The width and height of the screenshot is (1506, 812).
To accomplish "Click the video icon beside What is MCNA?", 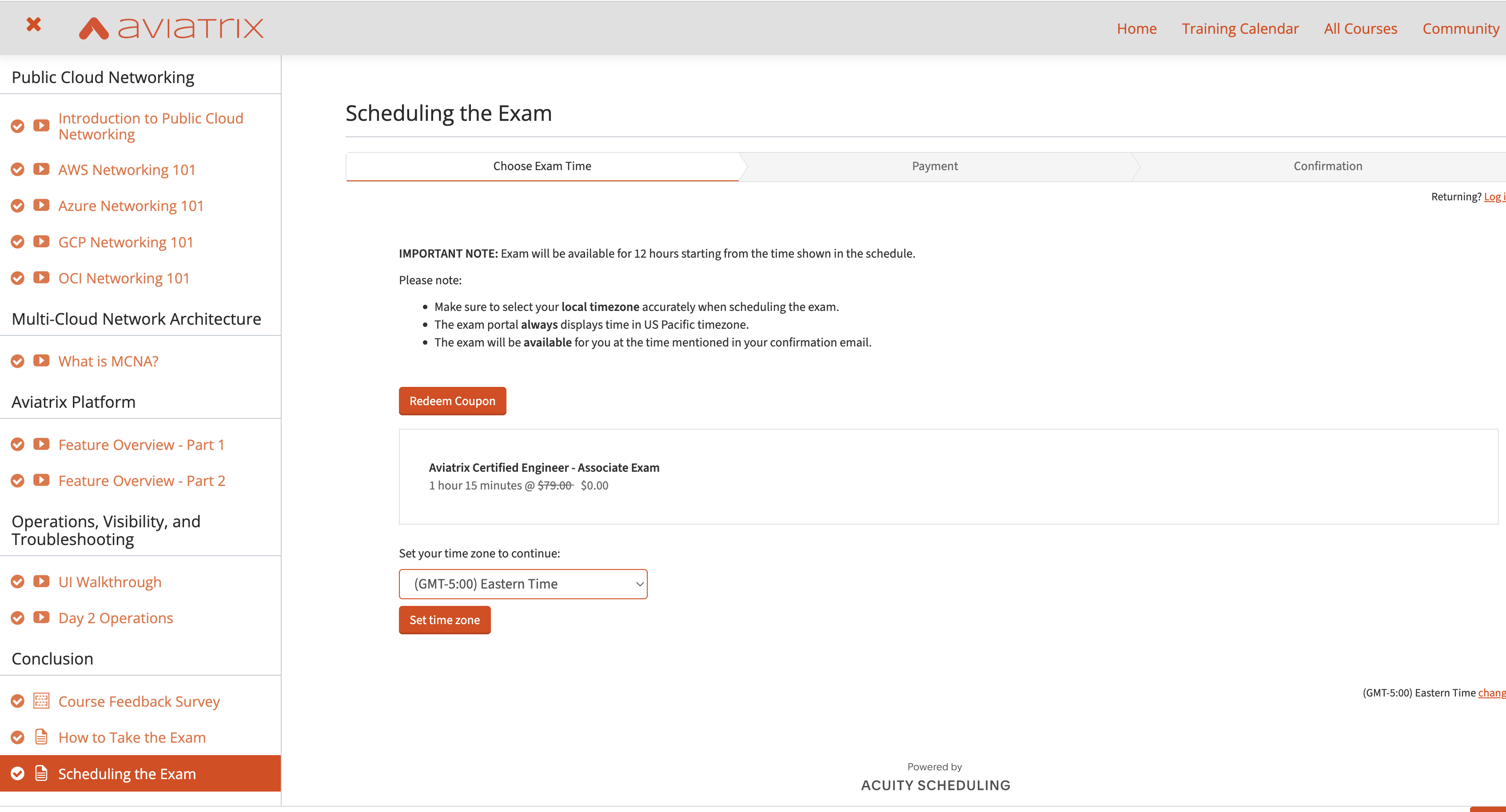I will (41, 361).
